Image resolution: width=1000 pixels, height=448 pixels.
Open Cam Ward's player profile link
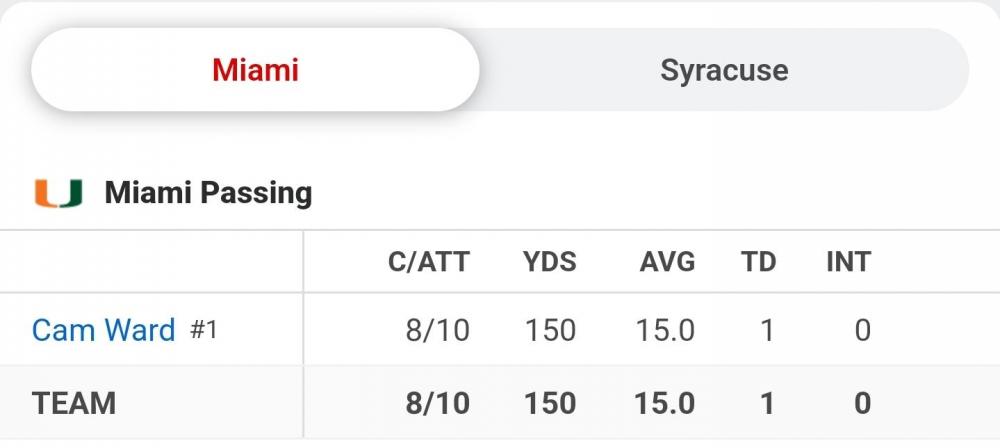103,330
